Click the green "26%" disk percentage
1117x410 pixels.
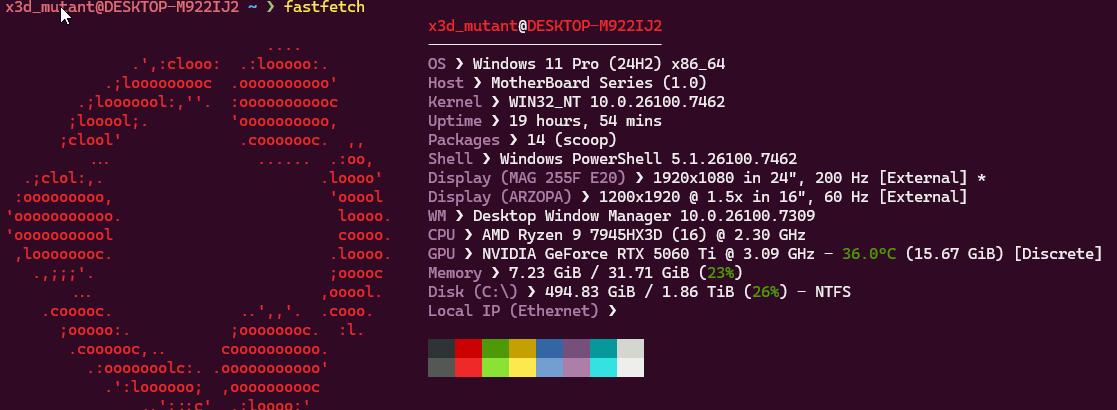click(x=766, y=292)
